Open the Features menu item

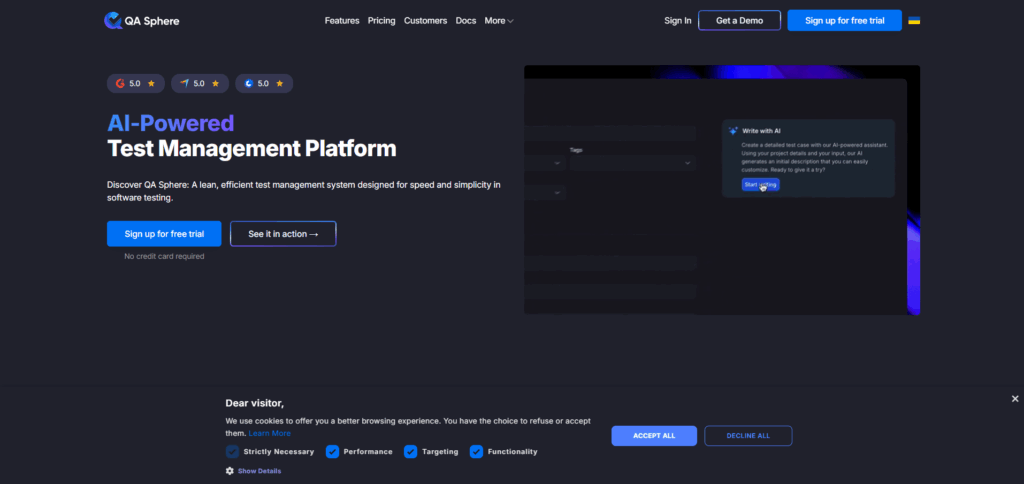(x=342, y=20)
